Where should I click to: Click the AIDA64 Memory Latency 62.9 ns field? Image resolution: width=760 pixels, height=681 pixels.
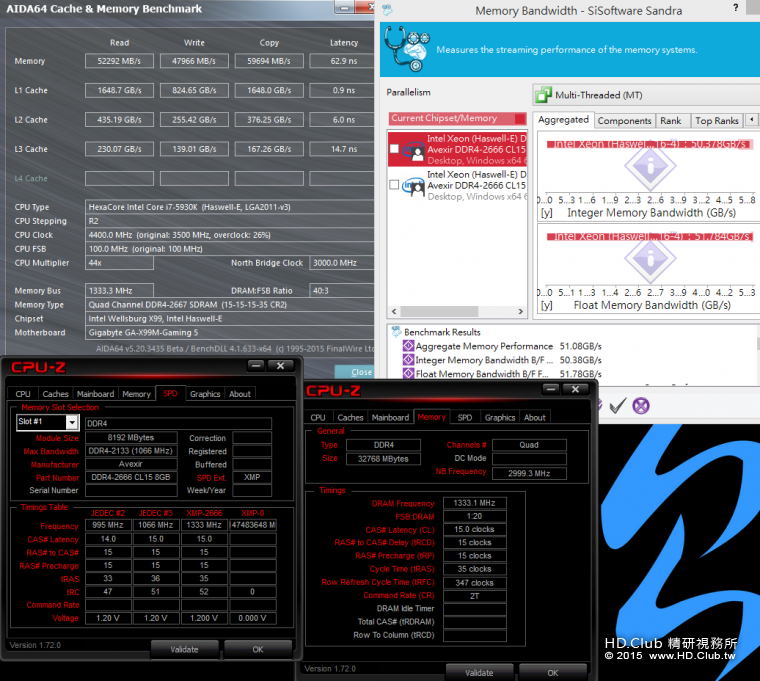(342, 61)
